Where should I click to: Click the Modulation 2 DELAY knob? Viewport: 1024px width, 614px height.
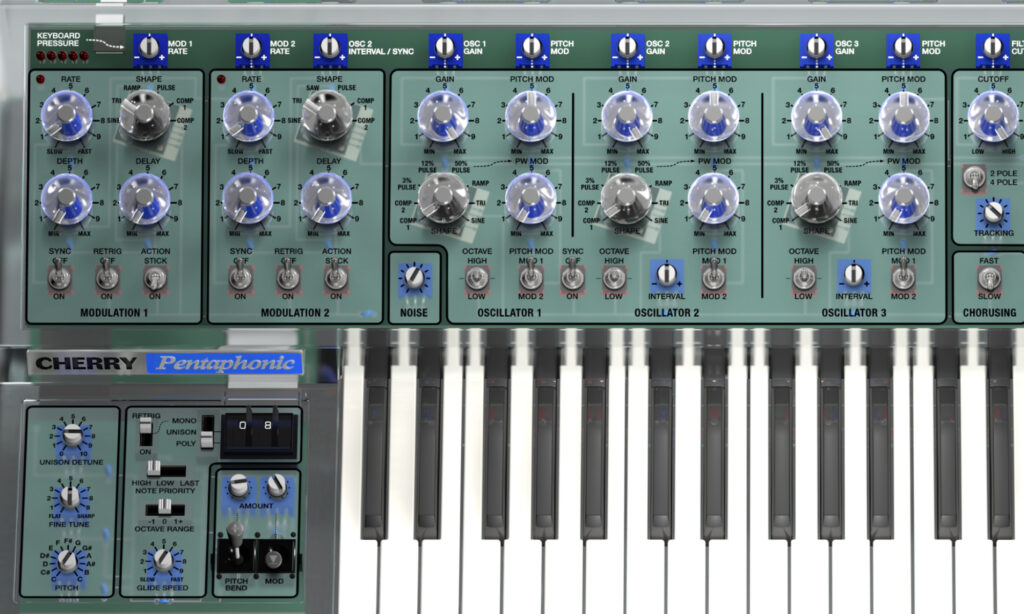pos(326,198)
